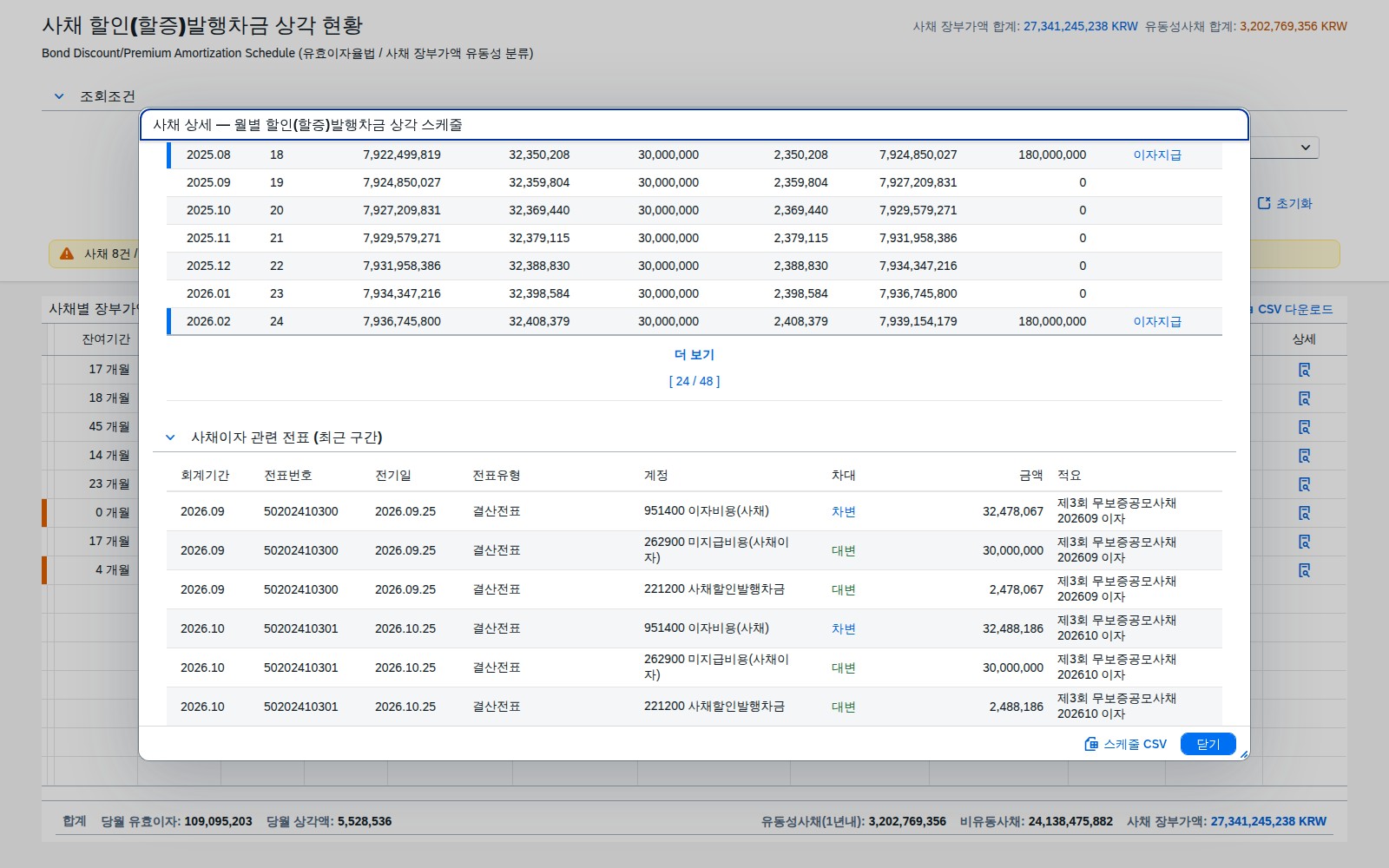
Task: Grab the dialog resize handle at corner
Action: tap(1243, 754)
